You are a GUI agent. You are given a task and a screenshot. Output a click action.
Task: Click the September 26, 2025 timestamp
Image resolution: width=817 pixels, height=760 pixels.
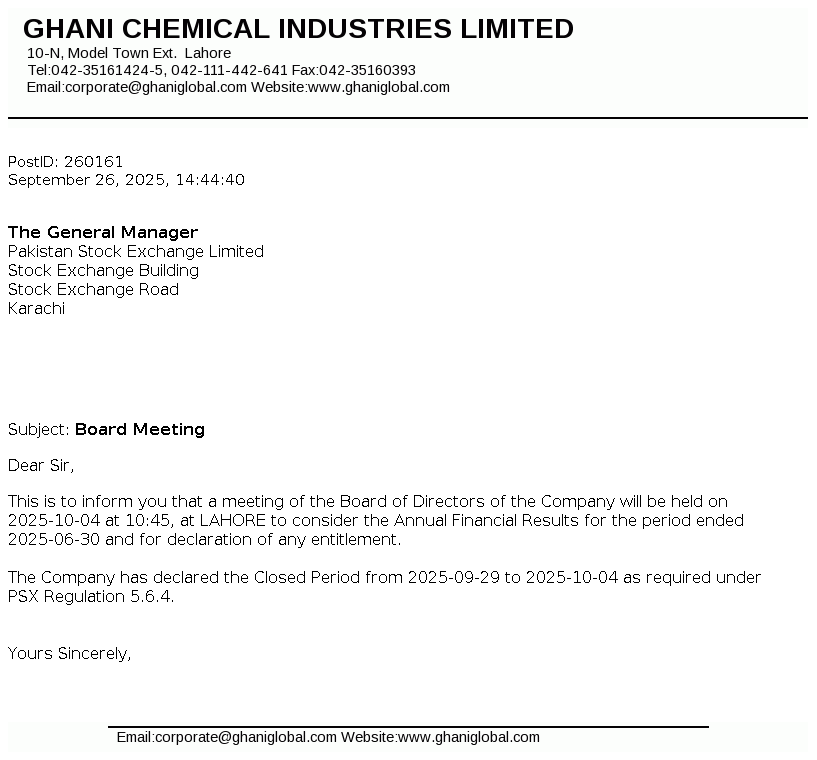tap(126, 180)
